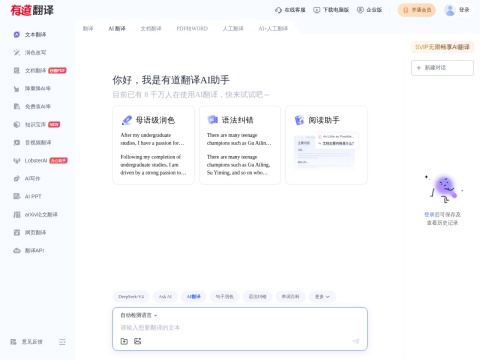Click 在线客服 headset icon in header
The image size is (480, 360).
(x=278, y=10)
